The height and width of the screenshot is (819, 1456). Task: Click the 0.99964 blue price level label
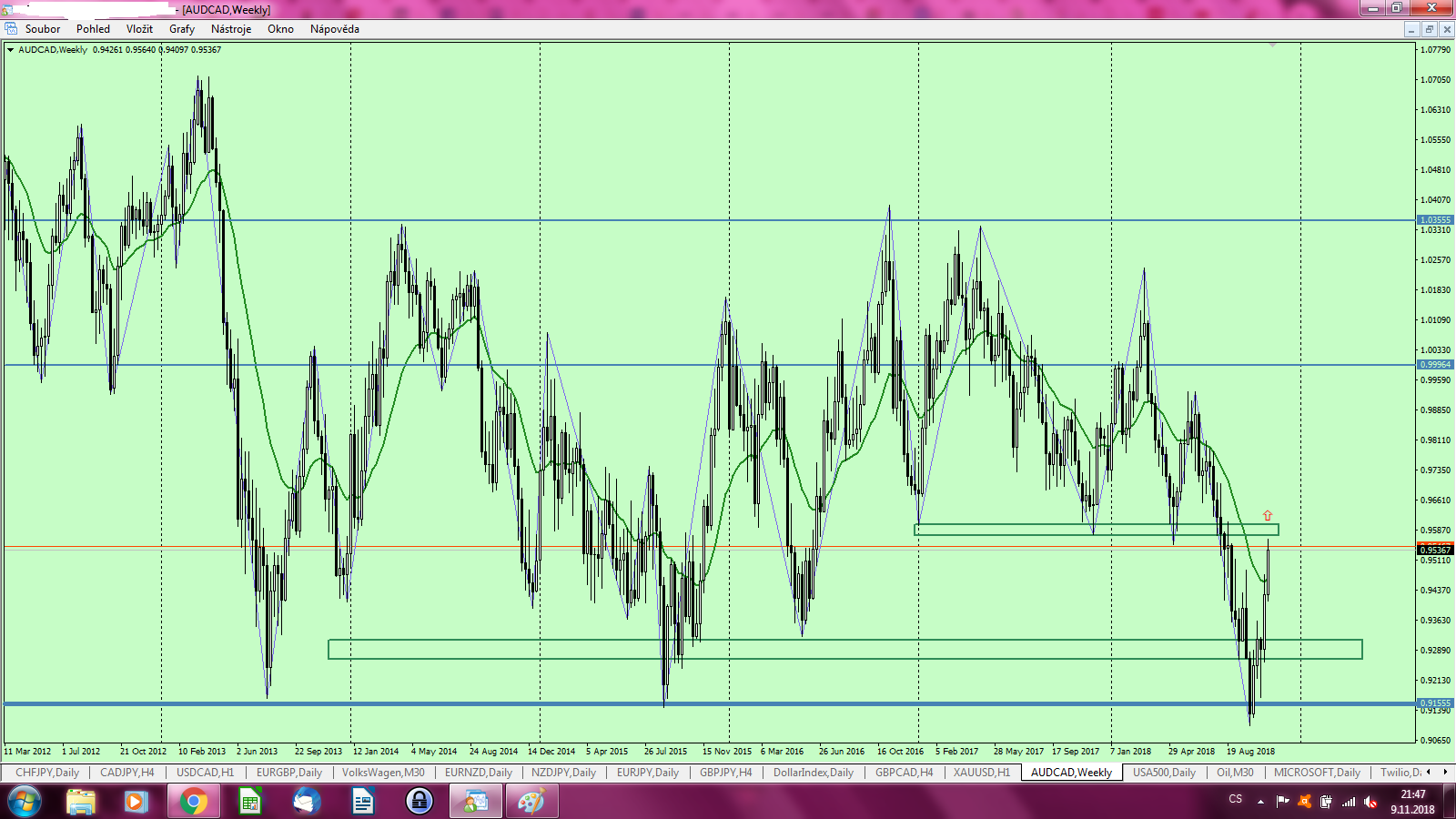[1435, 365]
